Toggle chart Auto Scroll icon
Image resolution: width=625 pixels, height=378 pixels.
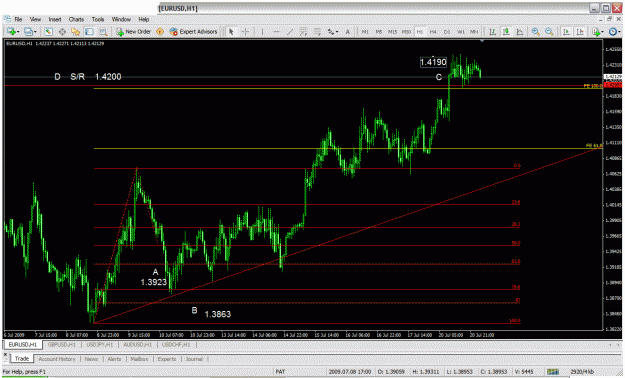click(566, 32)
